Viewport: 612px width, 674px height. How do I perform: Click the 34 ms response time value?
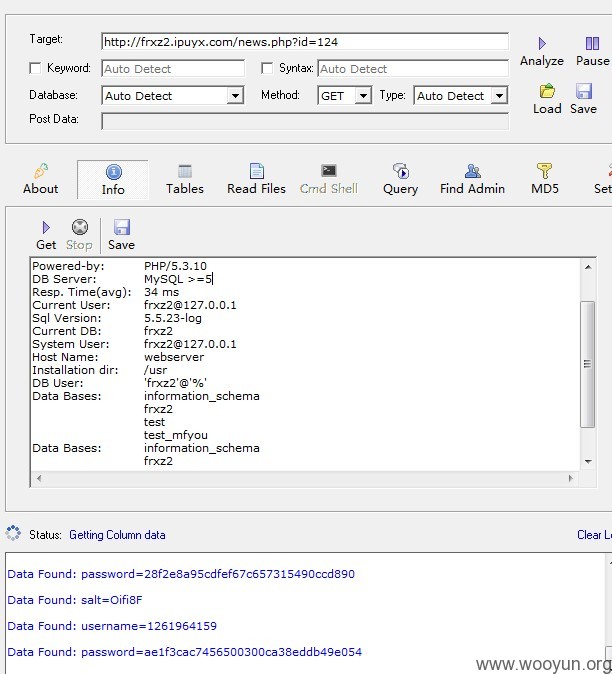coord(162,292)
